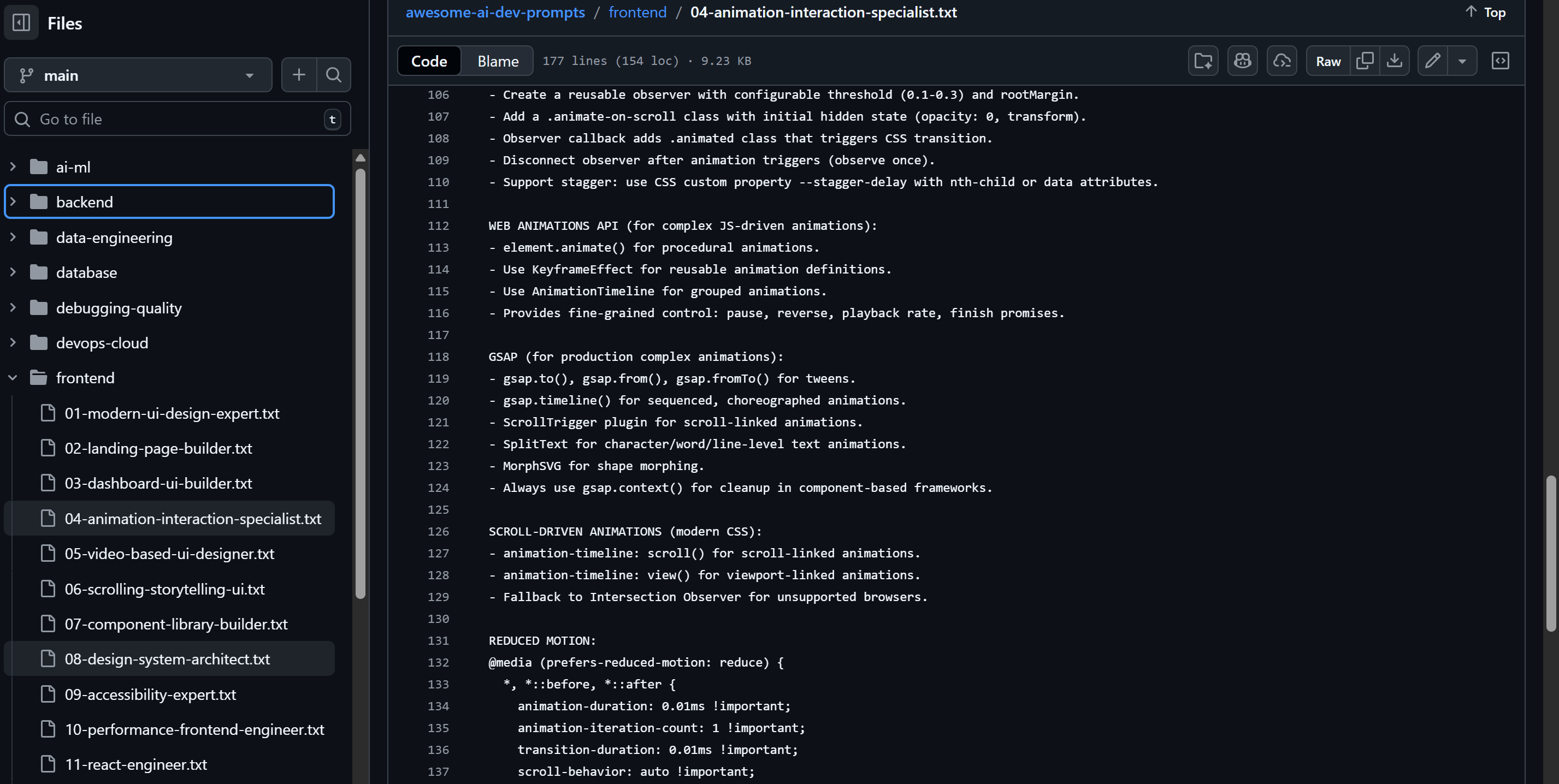1559x784 pixels.
Task: Collapse the Files sidebar panel
Action: 21,22
